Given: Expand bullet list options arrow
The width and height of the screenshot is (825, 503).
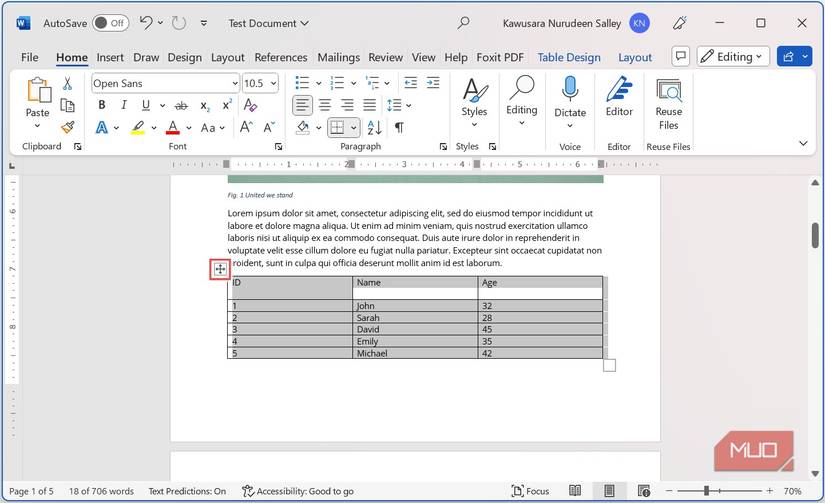Looking at the screenshot, I should click(318, 83).
